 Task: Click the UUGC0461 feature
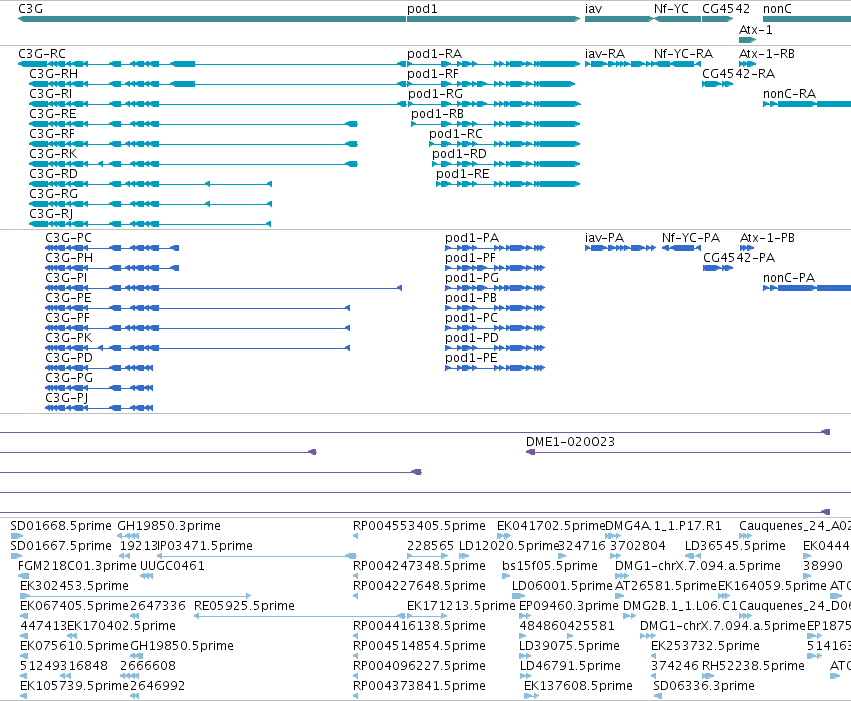point(147,576)
